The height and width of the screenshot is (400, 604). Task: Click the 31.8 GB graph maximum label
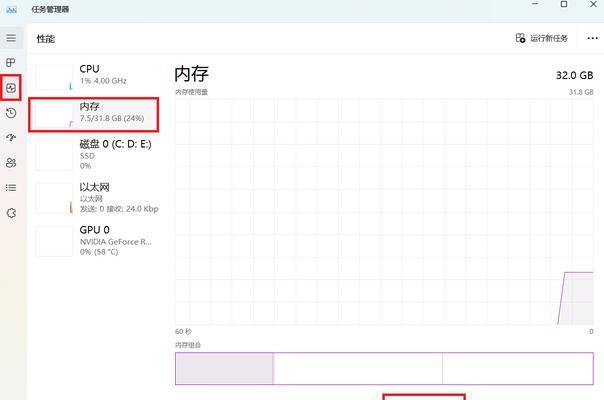(x=581, y=92)
